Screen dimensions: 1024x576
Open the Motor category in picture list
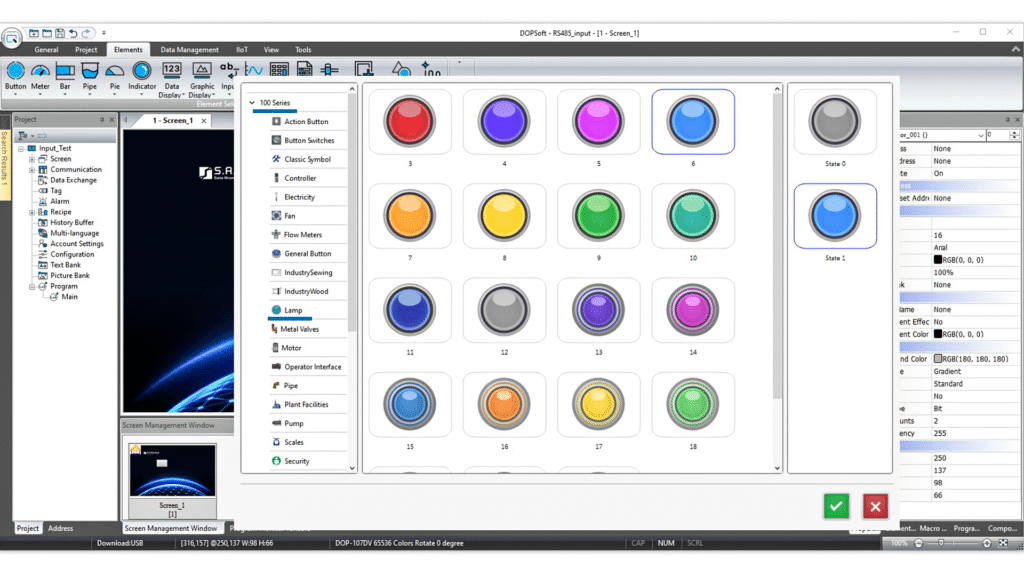[291, 348]
